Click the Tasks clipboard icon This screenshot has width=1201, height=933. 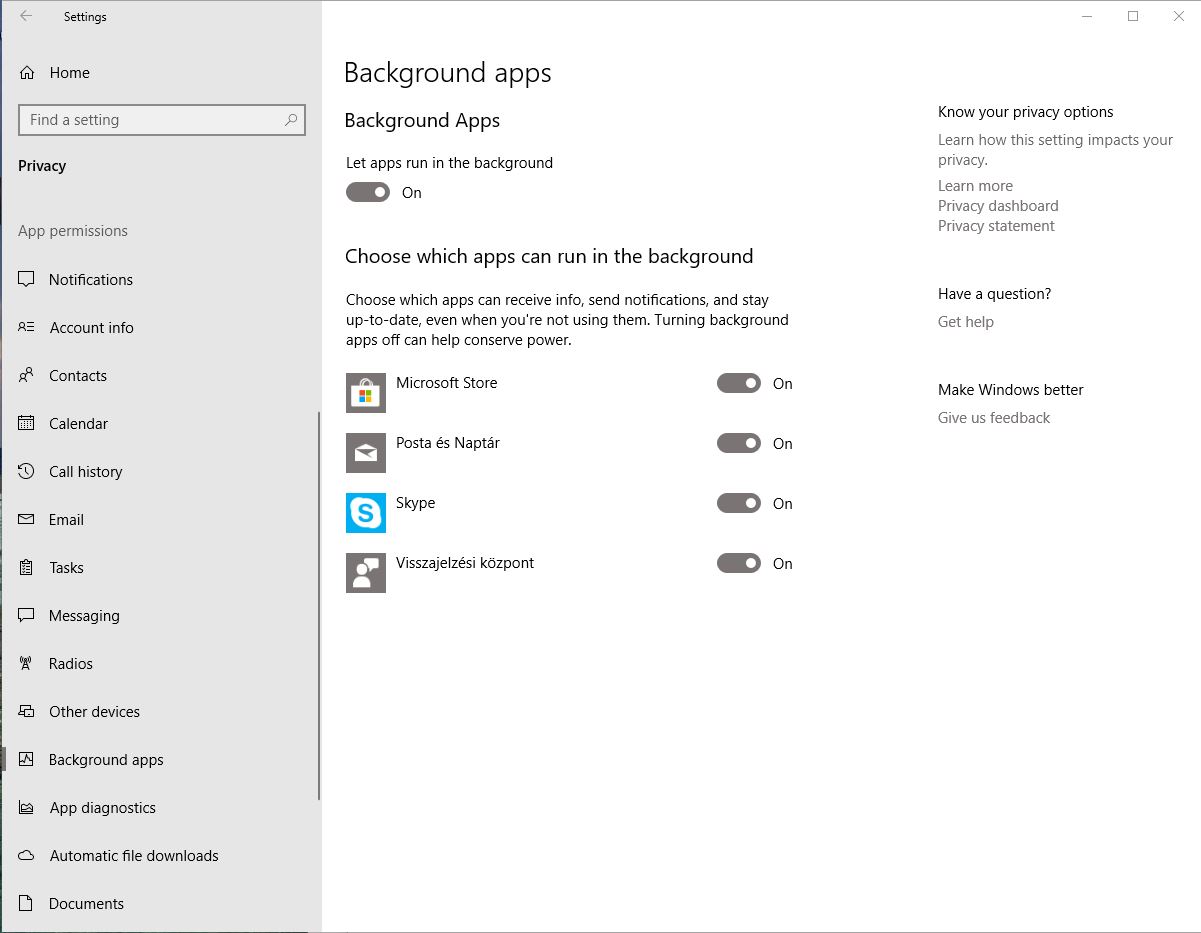point(27,568)
